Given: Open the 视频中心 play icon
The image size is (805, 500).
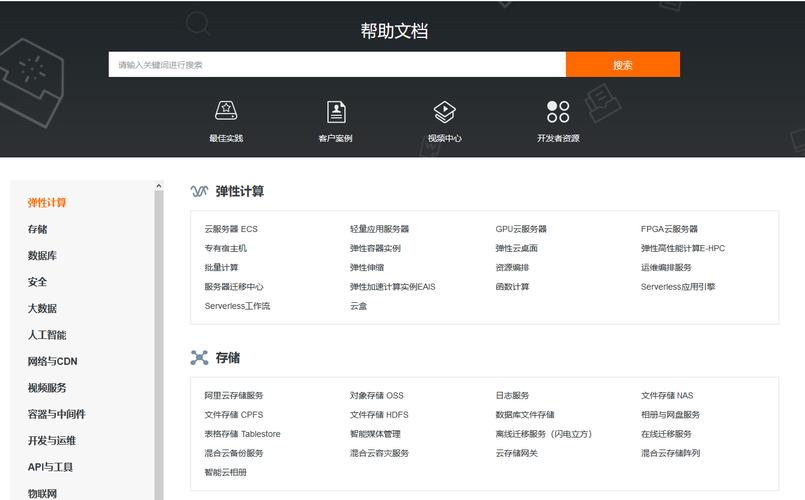Looking at the screenshot, I should (445, 111).
